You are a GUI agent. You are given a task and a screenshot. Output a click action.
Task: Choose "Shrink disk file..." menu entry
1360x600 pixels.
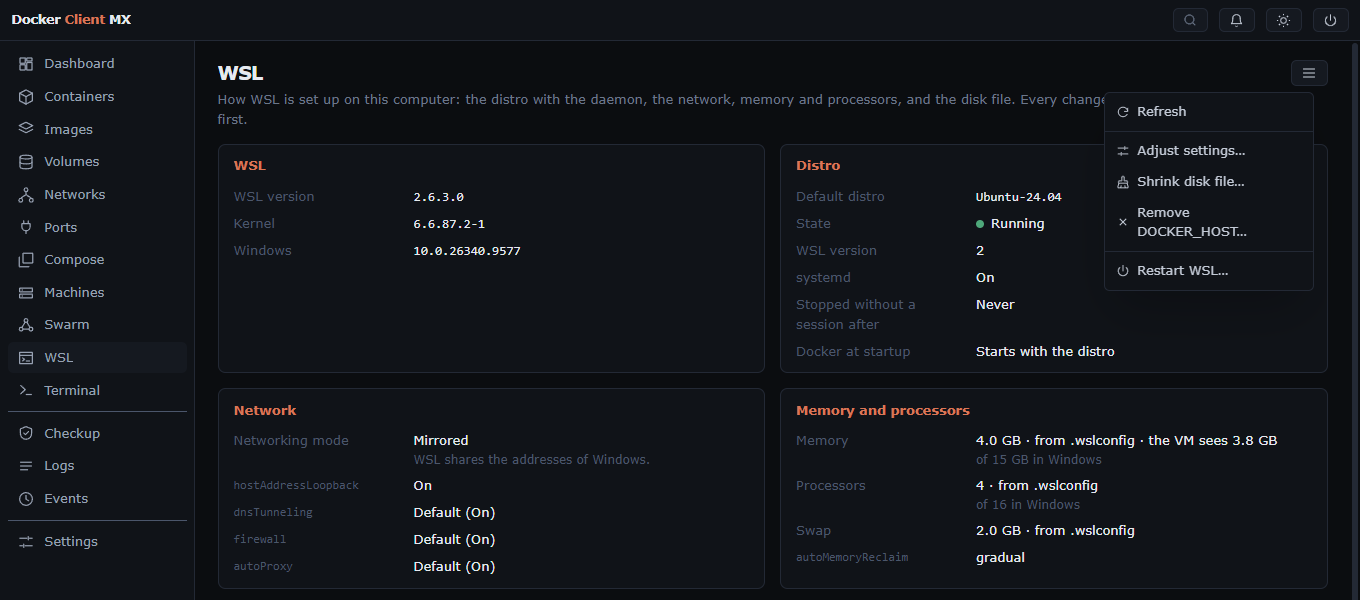[x=1209, y=182]
